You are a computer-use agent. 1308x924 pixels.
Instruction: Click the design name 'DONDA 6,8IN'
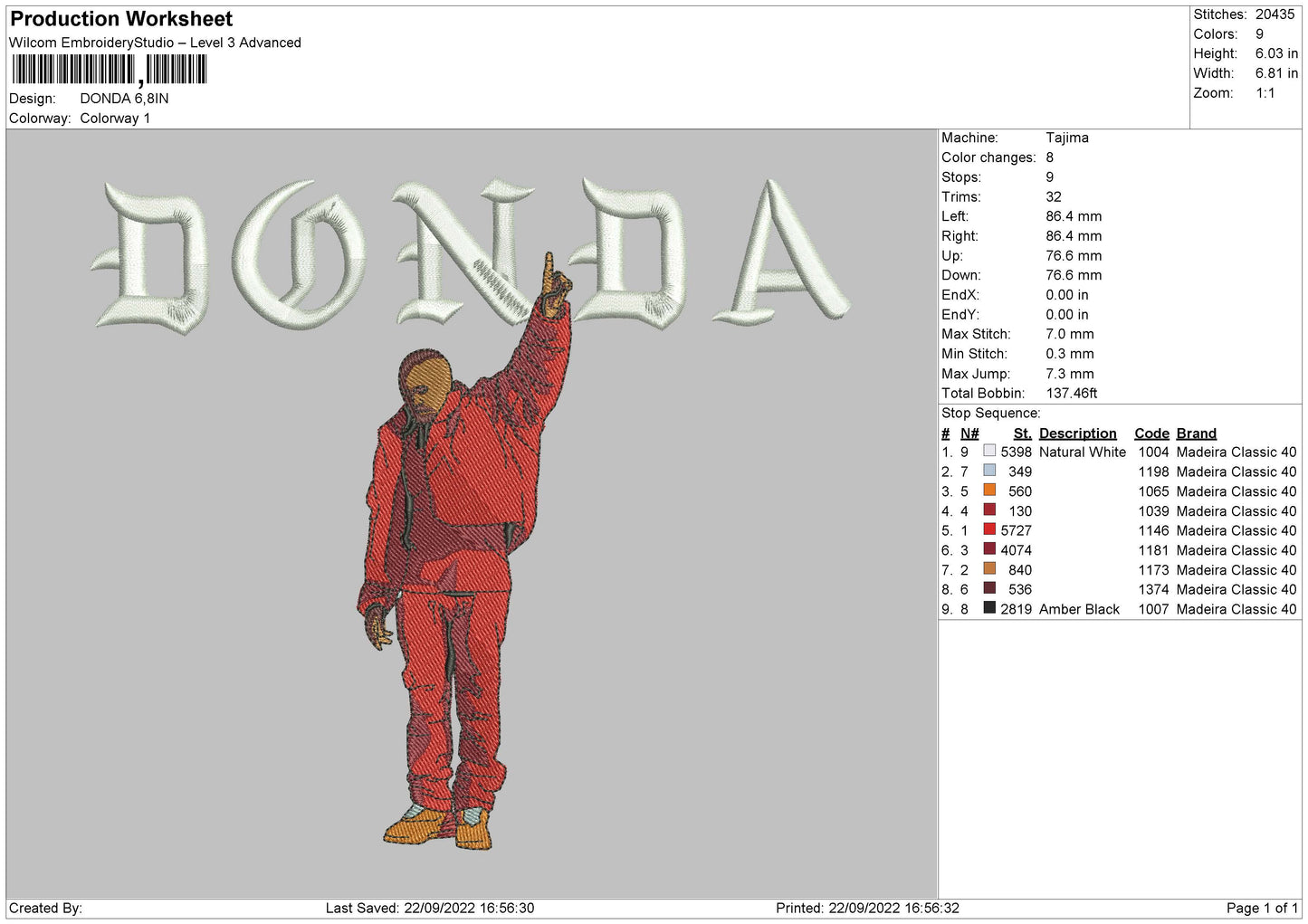[x=124, y=99]
